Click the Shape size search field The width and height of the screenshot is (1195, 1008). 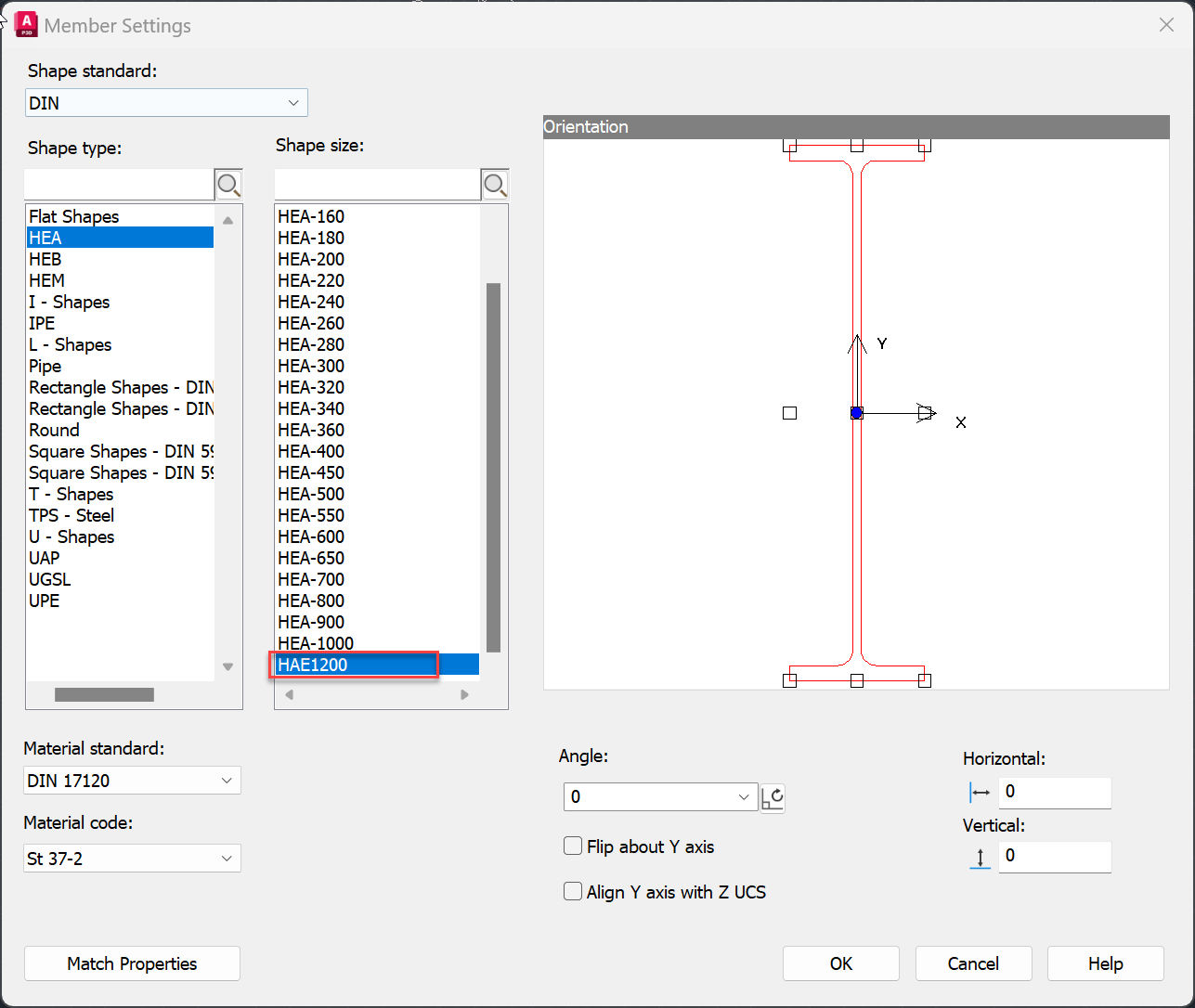click(x=378, y=185)
